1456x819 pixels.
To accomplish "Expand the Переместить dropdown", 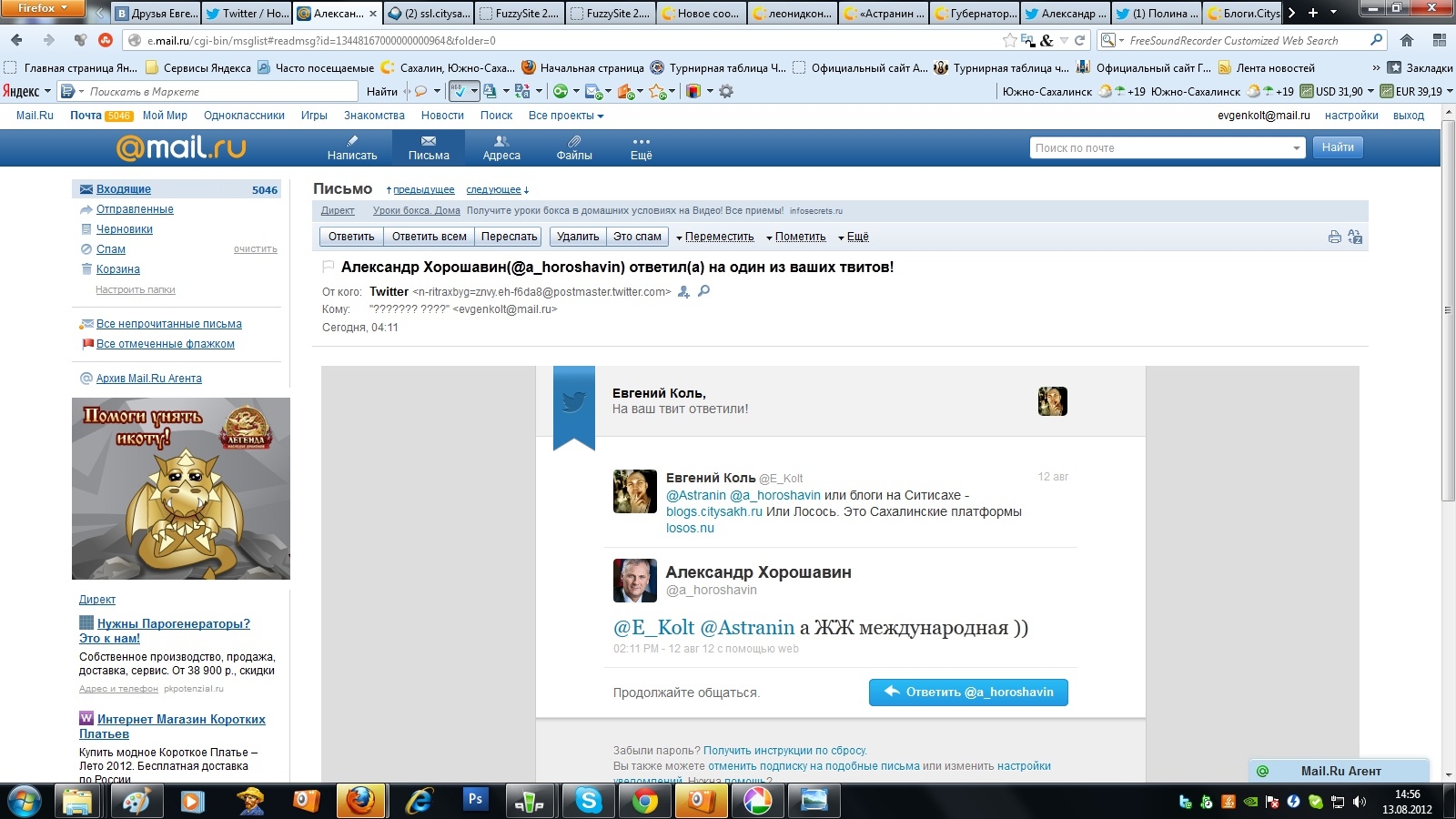I will pos(715,237).
